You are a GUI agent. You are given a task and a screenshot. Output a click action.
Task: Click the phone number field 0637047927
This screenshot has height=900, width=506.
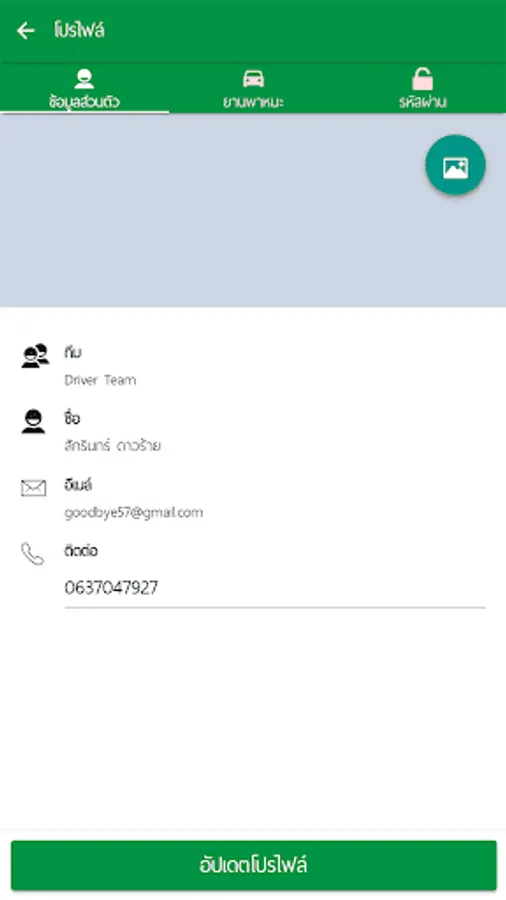click(x=275, y=588)
